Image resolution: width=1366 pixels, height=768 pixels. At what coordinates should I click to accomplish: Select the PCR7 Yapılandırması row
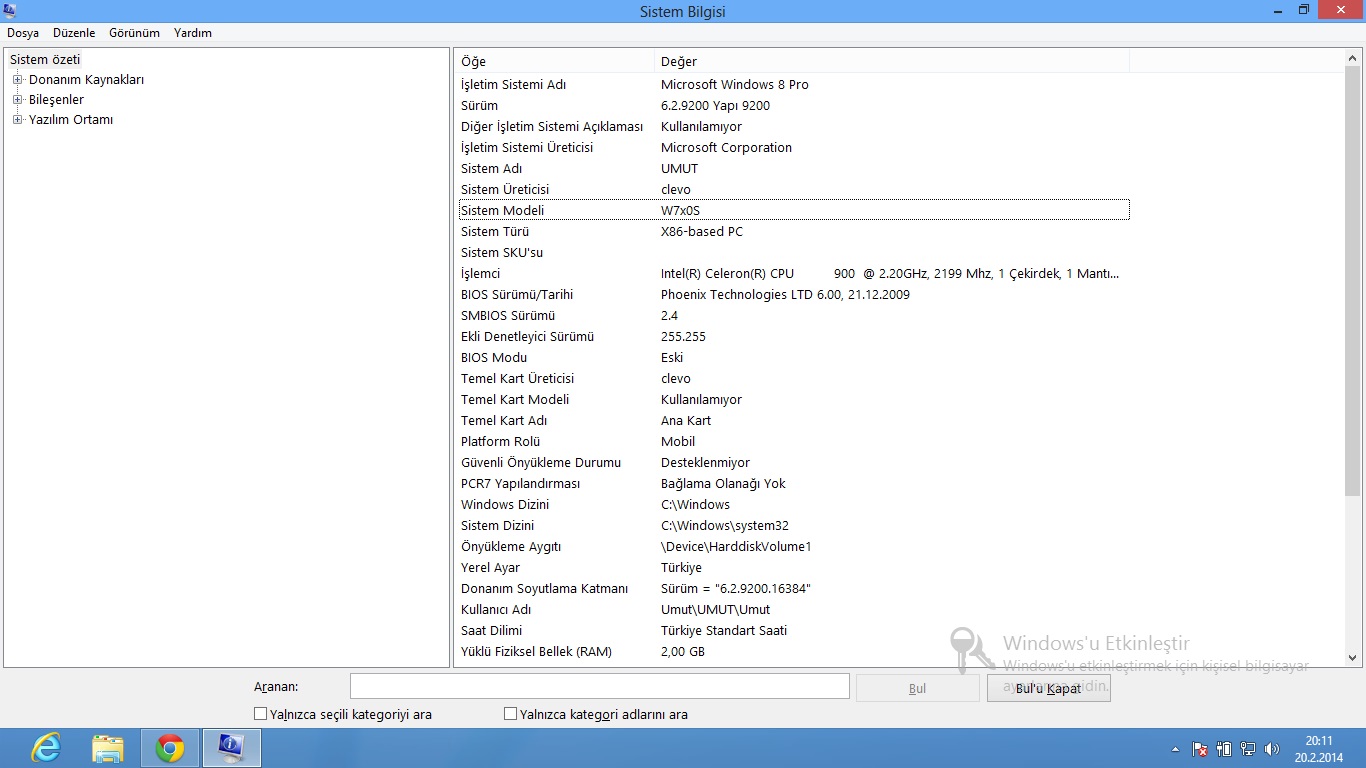coord(794,484)
